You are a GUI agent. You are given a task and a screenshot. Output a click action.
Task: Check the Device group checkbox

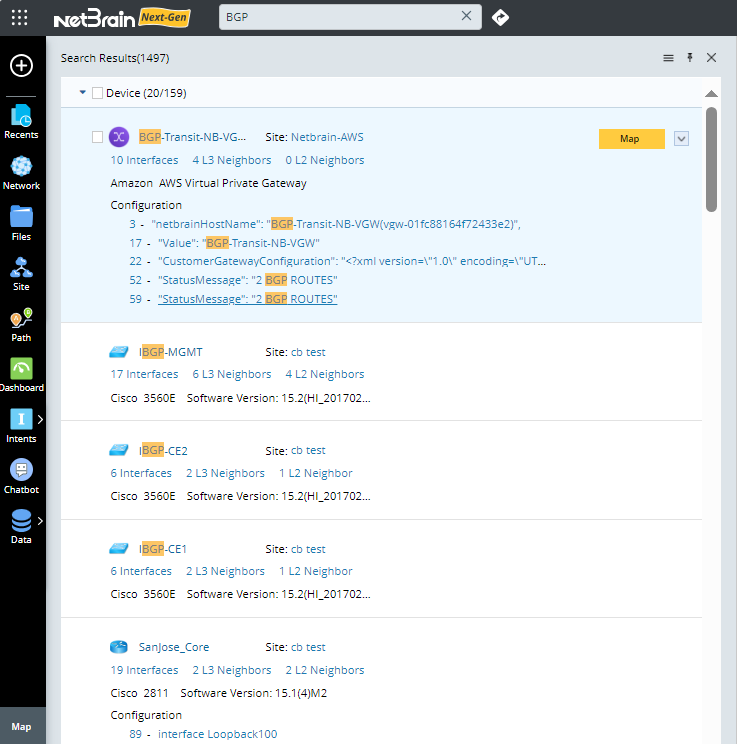(x=97, y=93)
